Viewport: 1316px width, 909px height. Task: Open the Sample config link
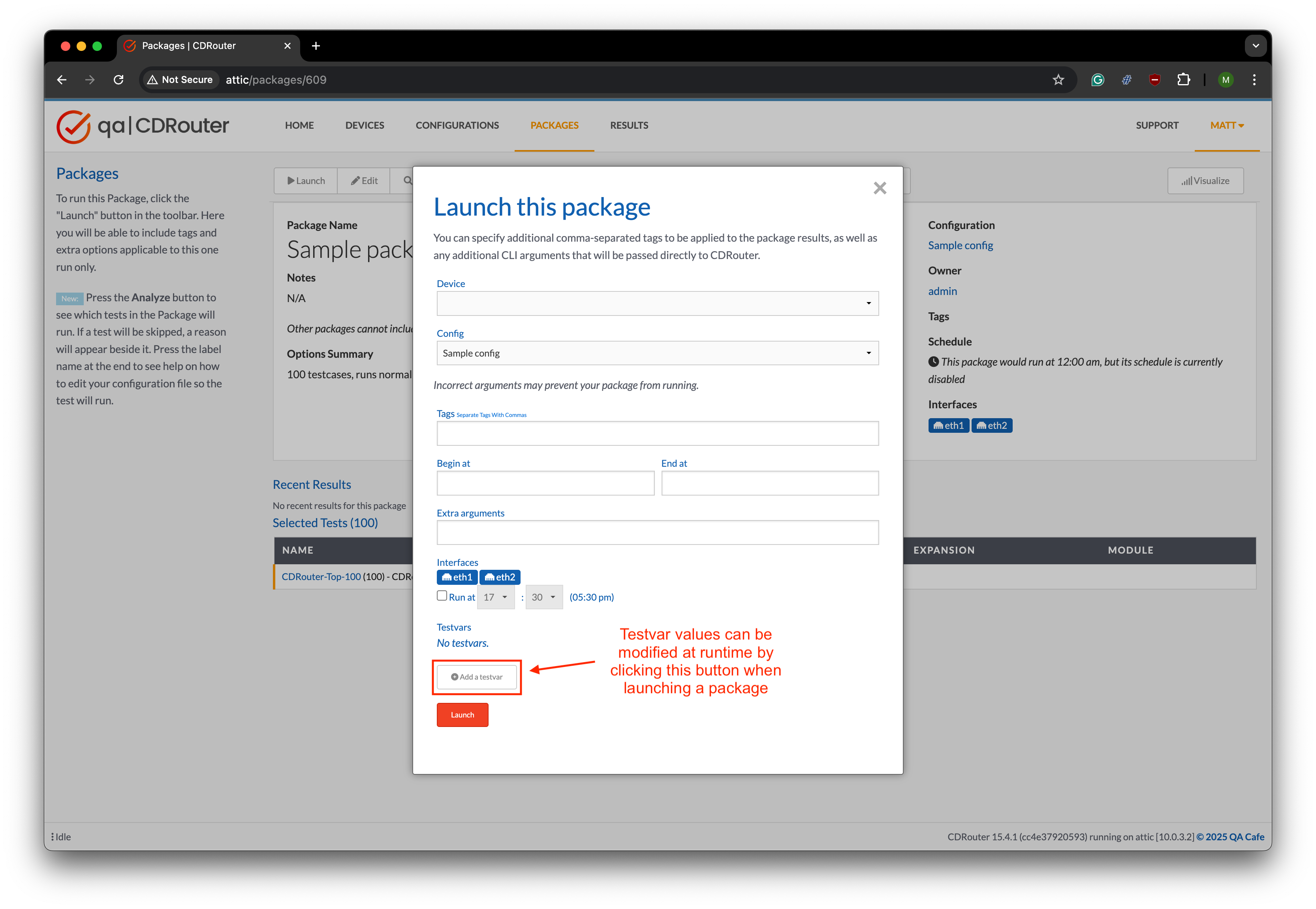pos(960,246)
